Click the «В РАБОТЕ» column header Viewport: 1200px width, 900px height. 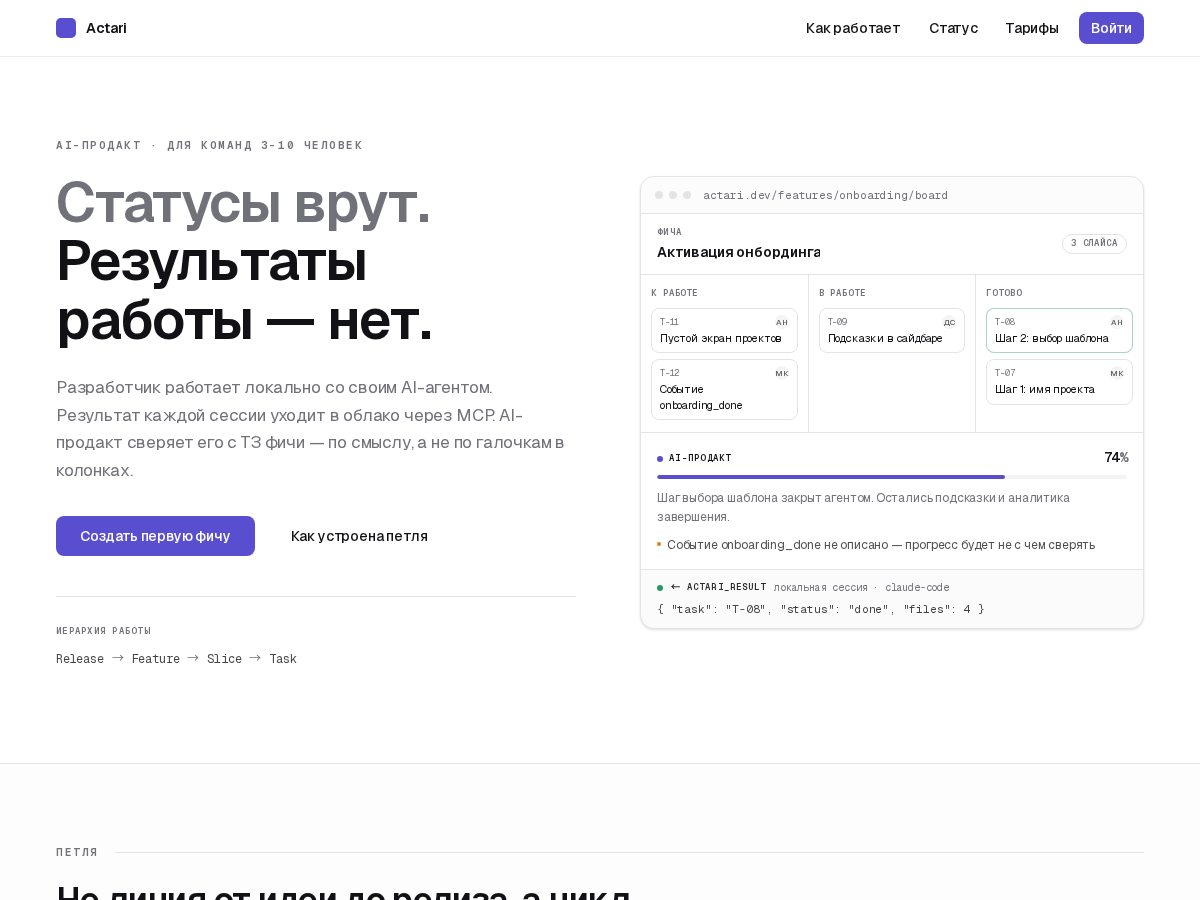[x=843, y=293]
